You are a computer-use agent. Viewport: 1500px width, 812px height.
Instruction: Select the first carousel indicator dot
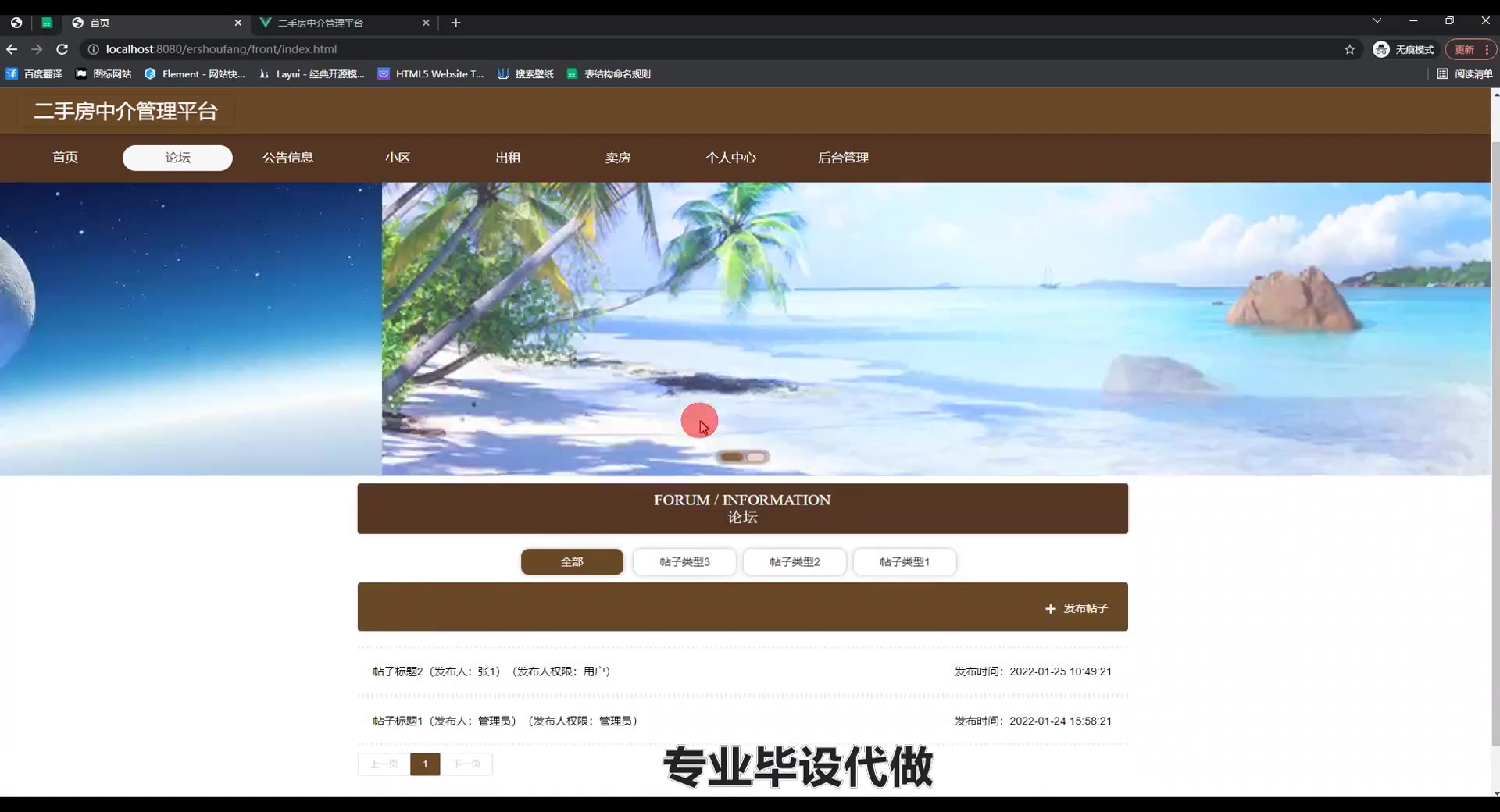click(x=732, y=457)
